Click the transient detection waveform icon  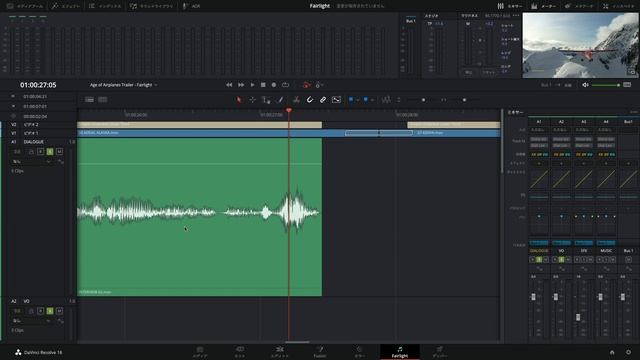click(386, 100)
